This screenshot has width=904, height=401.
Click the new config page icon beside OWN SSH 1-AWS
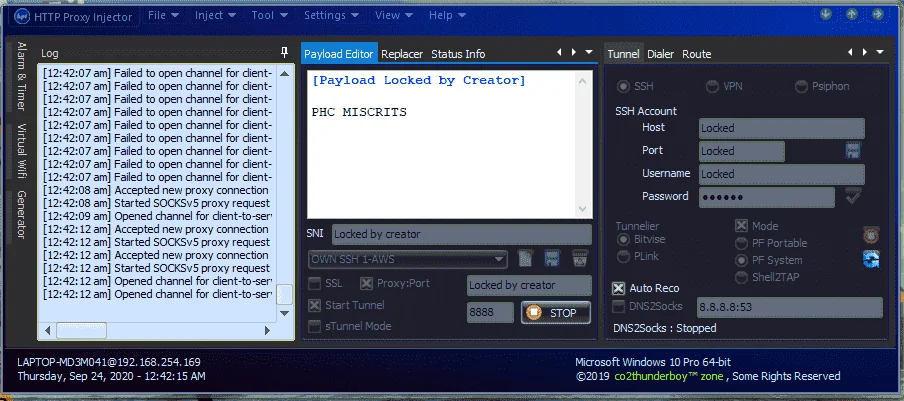526,259
